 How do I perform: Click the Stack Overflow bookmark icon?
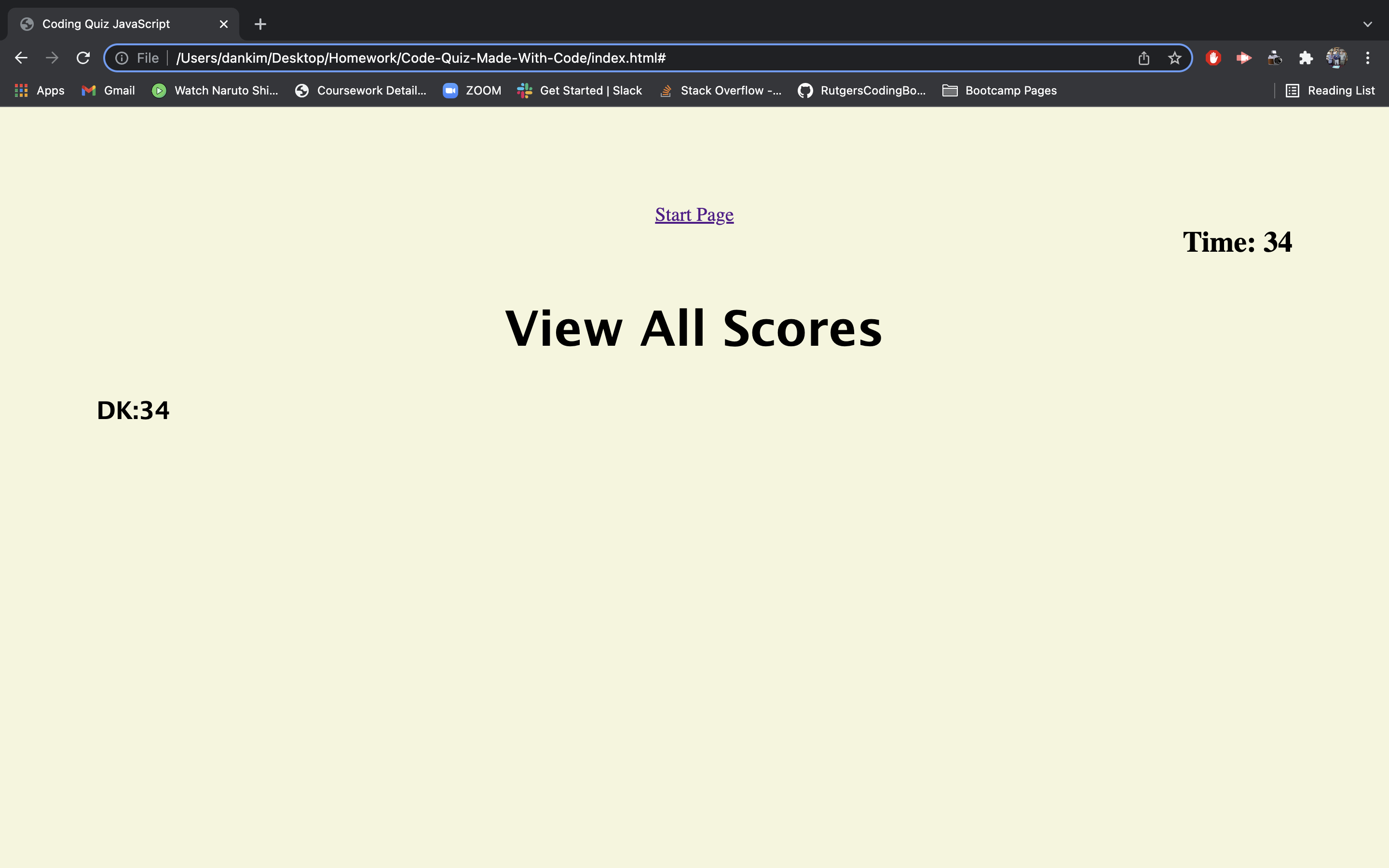[x=666, y=90]
